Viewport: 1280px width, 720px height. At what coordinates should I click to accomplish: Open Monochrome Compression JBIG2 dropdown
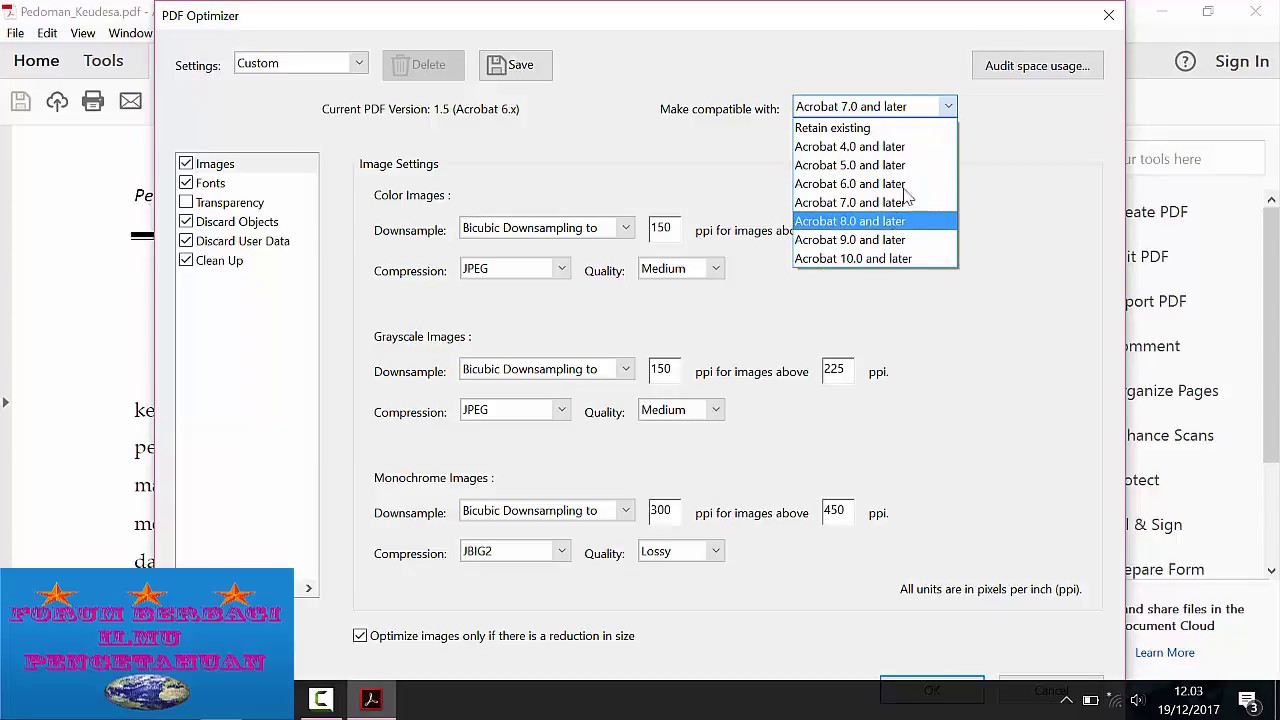click(515, 551)
